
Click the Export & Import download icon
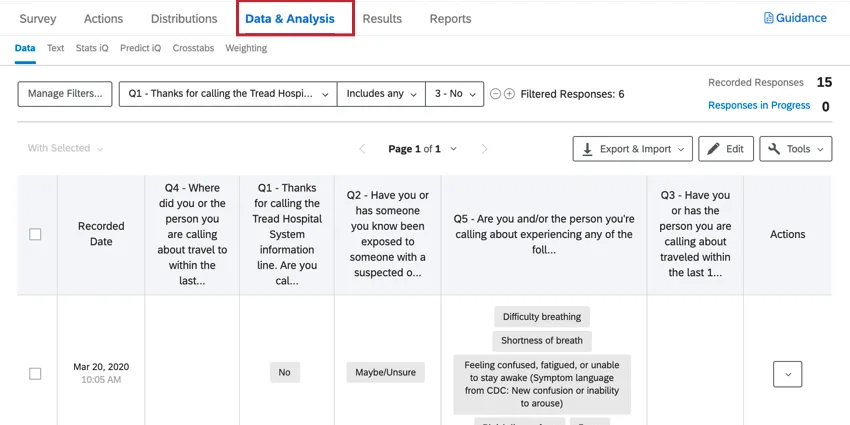(x=587, y=149)
